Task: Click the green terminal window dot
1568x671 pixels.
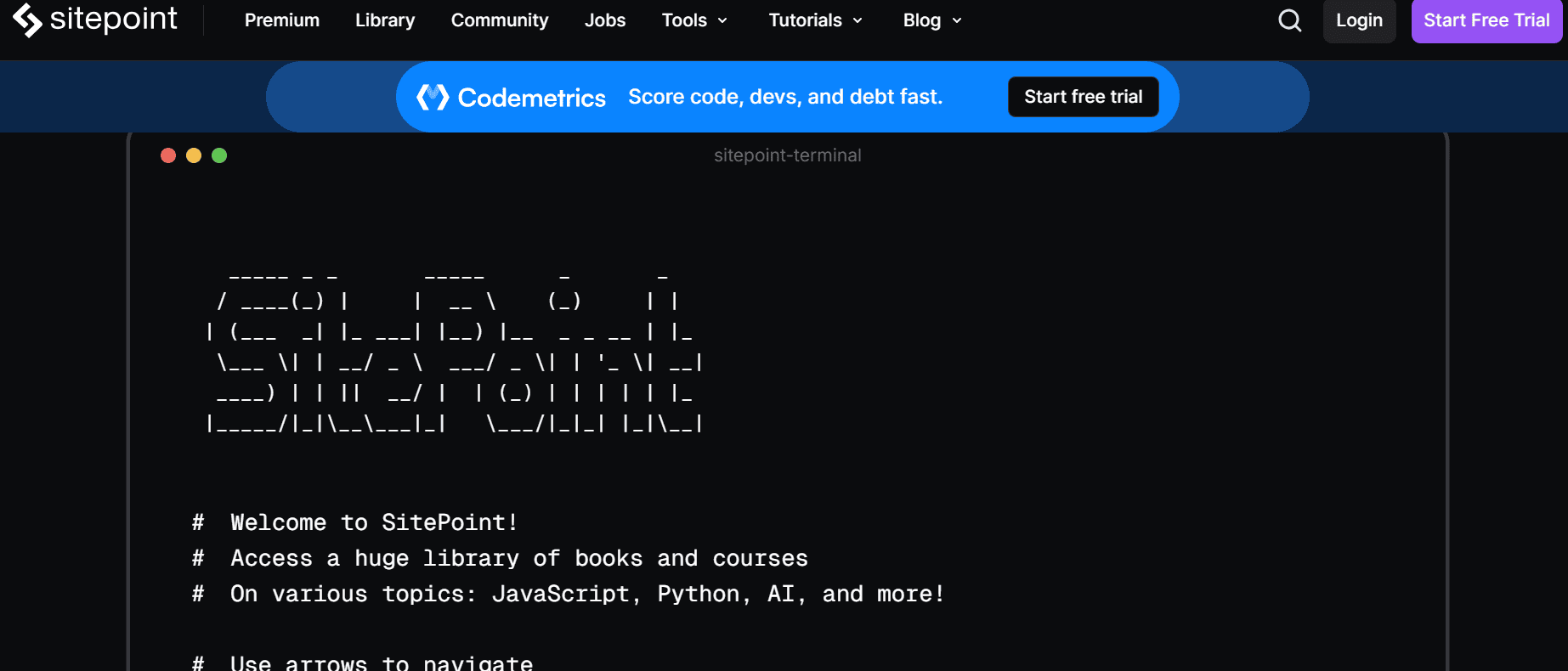Action: (x=219, y=155)
